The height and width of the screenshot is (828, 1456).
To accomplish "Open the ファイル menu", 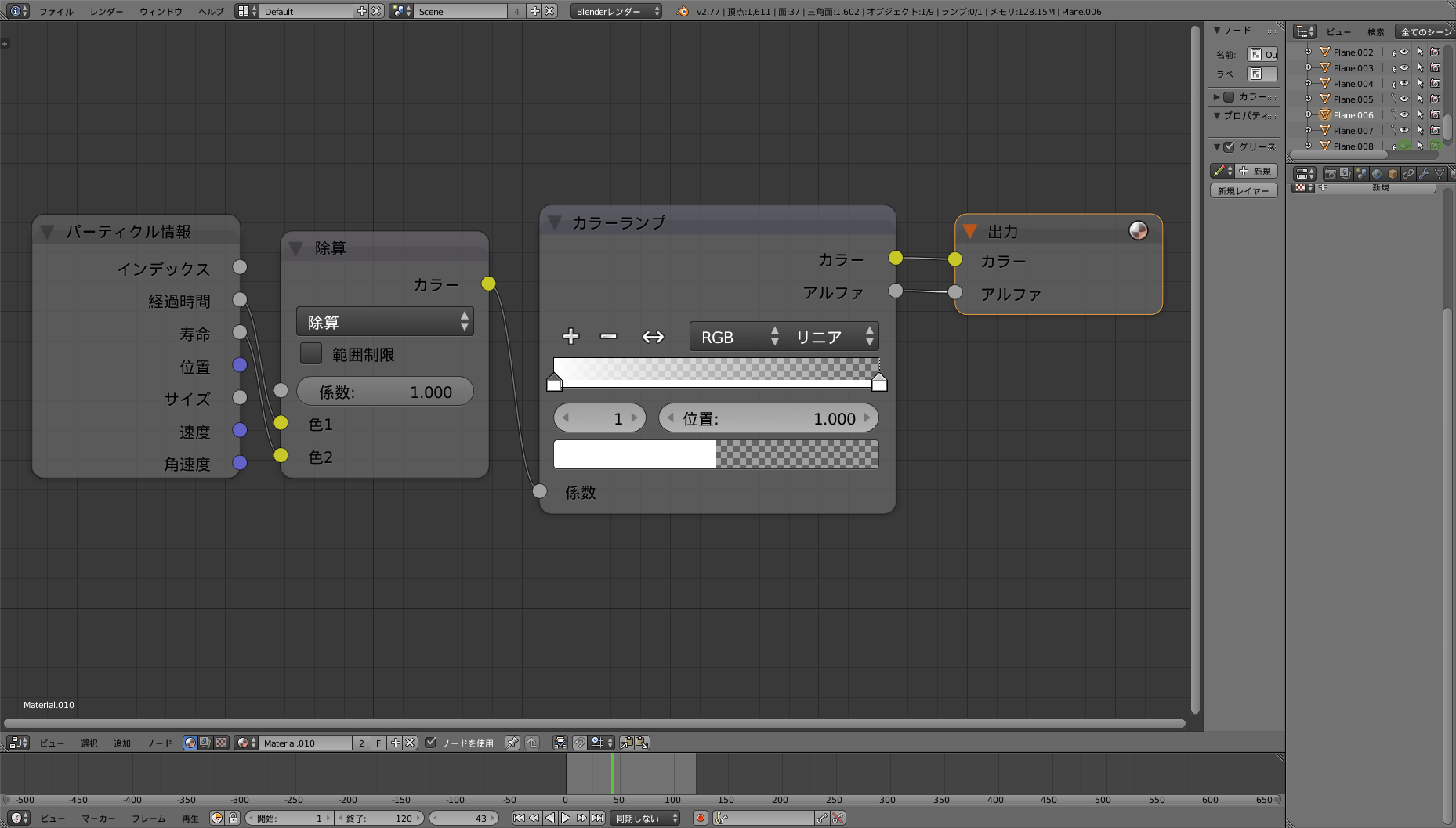I will coord(56,11).
